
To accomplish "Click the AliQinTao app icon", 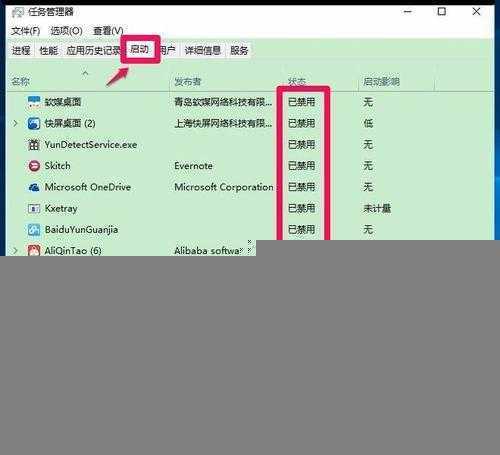I will 34,250.
